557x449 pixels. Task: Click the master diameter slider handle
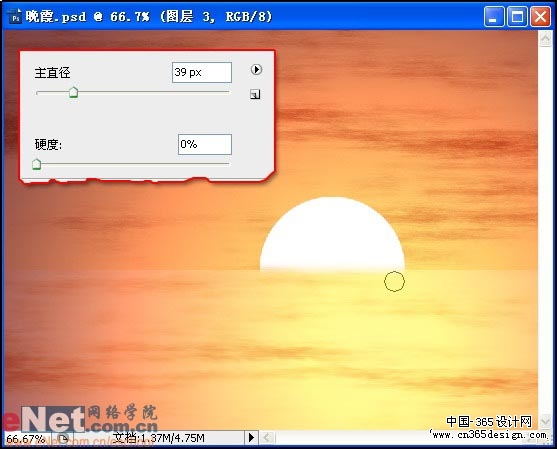click(73, 92)
